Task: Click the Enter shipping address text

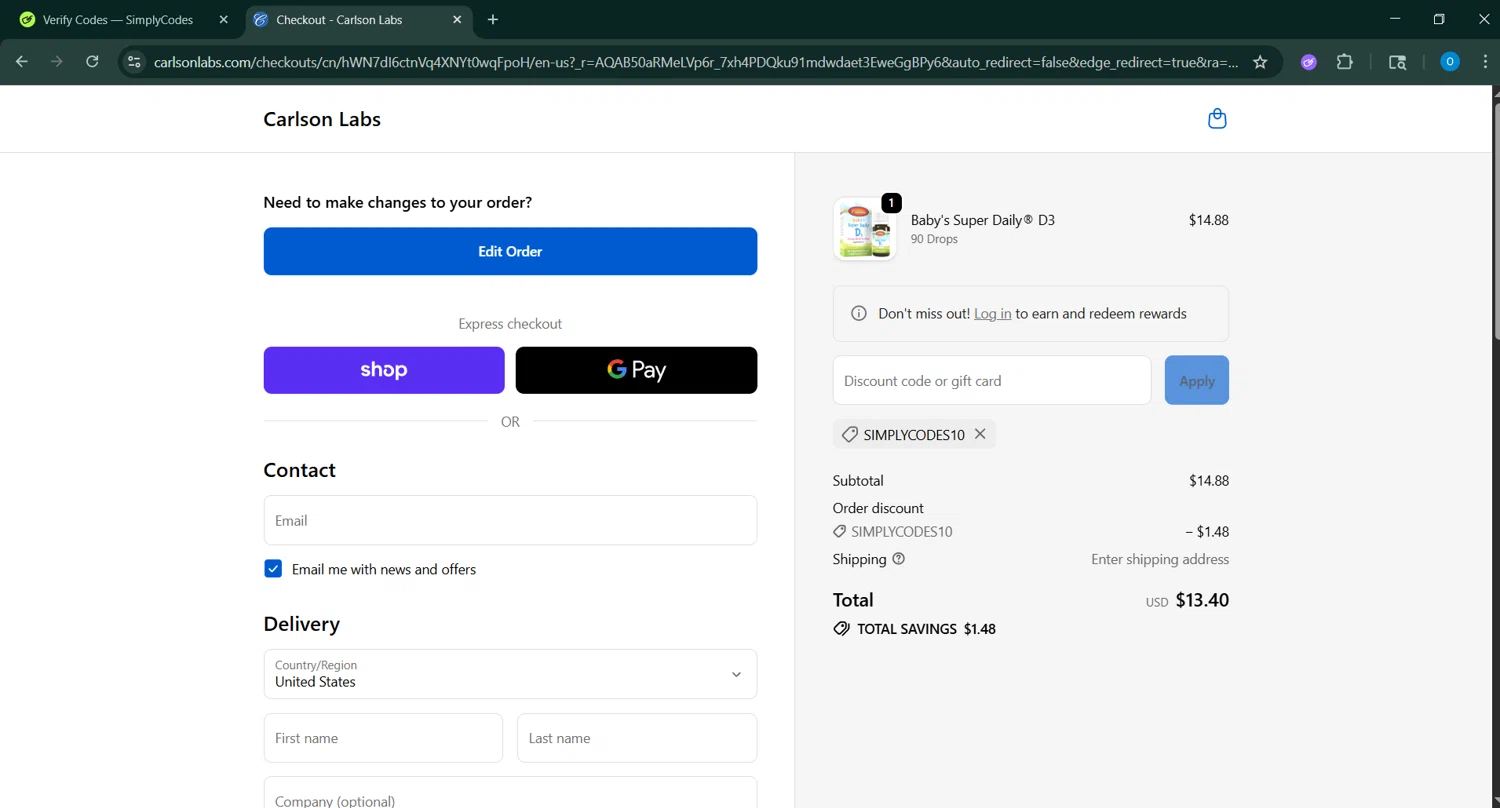Action: (1160, 559)
